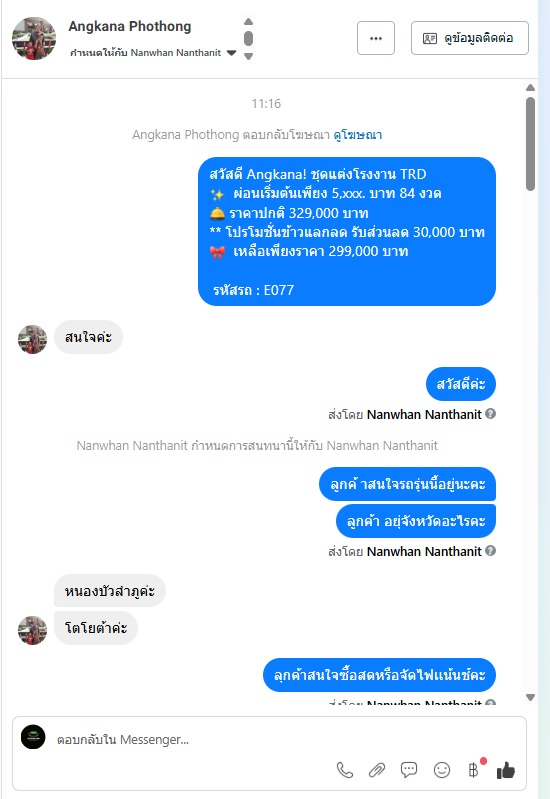Open the three-dots more options button
Image resolution: width=550 pixels, height=799 pixels.
(x=376, y=38)
